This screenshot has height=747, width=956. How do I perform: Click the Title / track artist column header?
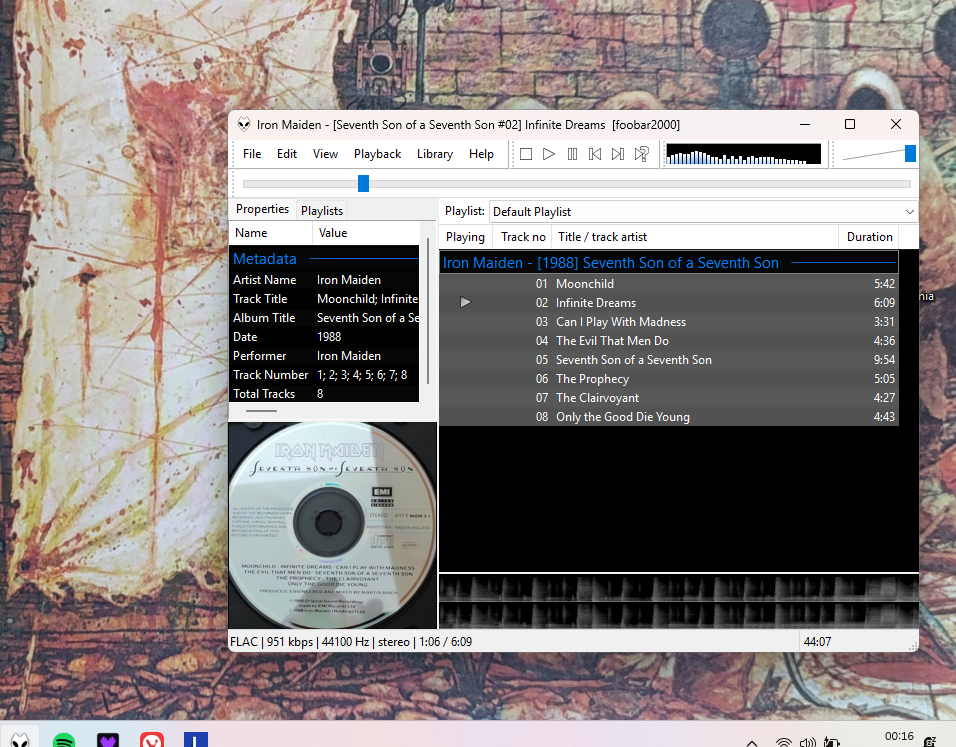(x=602, y=237)
